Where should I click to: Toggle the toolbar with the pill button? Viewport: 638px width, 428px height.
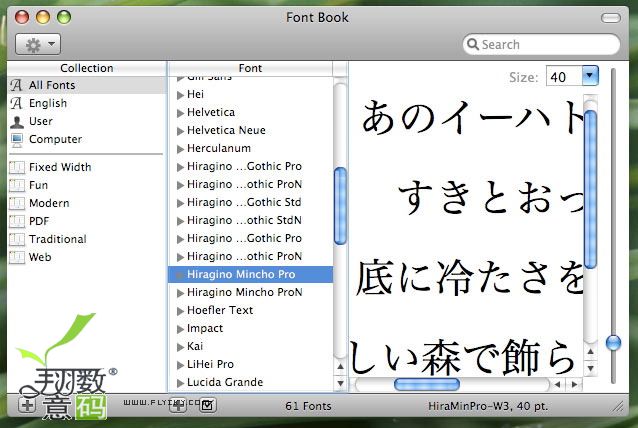611,17
